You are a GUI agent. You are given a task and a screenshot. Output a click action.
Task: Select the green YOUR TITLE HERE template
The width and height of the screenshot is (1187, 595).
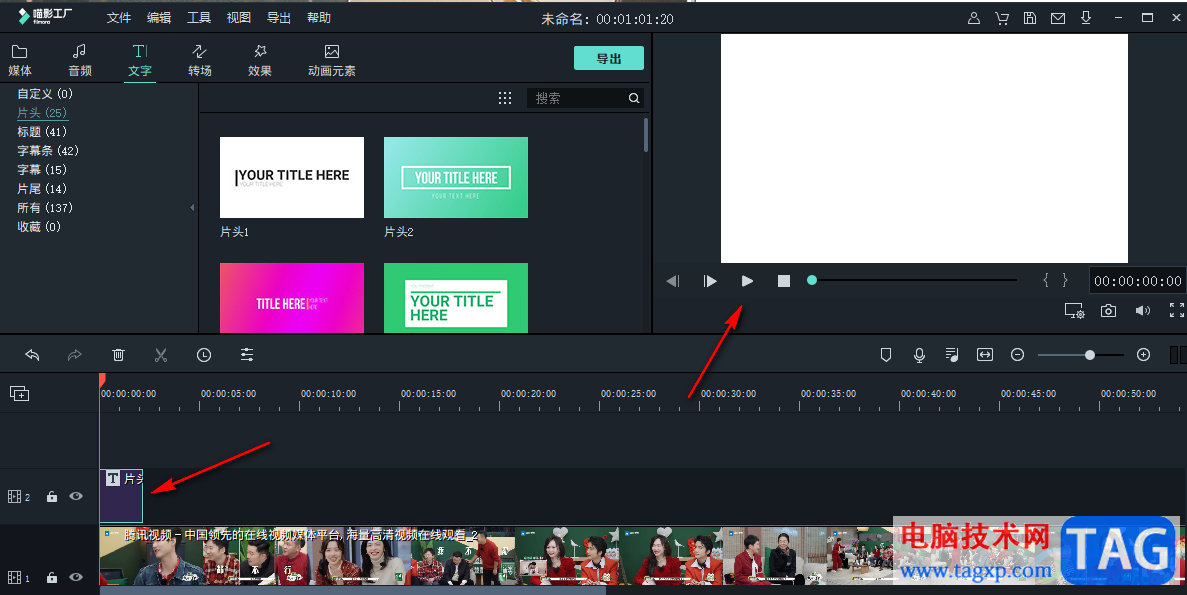(x=456, y=298)
